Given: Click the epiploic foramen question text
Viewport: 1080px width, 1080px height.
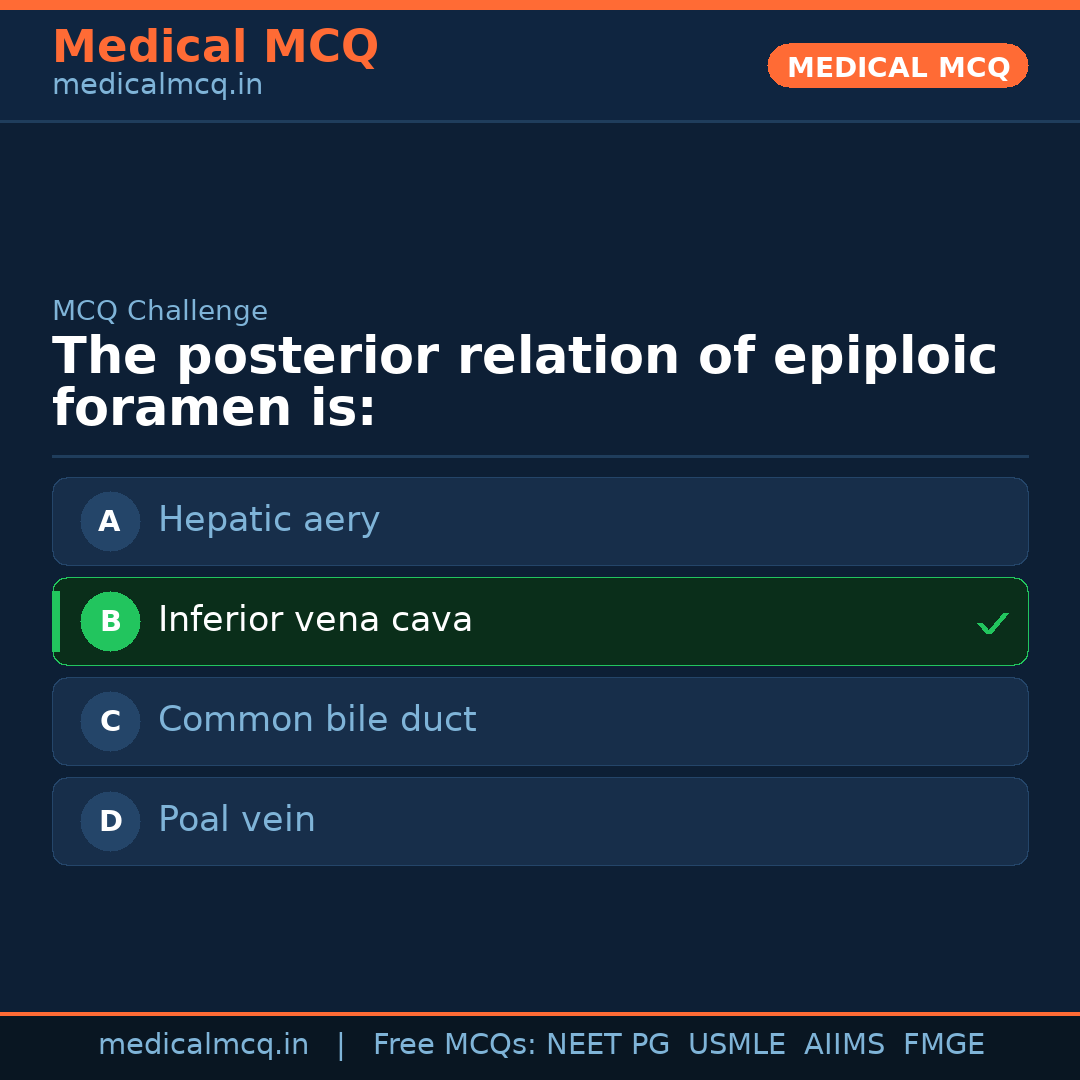Looking at the screenshot, I should click(x=524, y=382).
